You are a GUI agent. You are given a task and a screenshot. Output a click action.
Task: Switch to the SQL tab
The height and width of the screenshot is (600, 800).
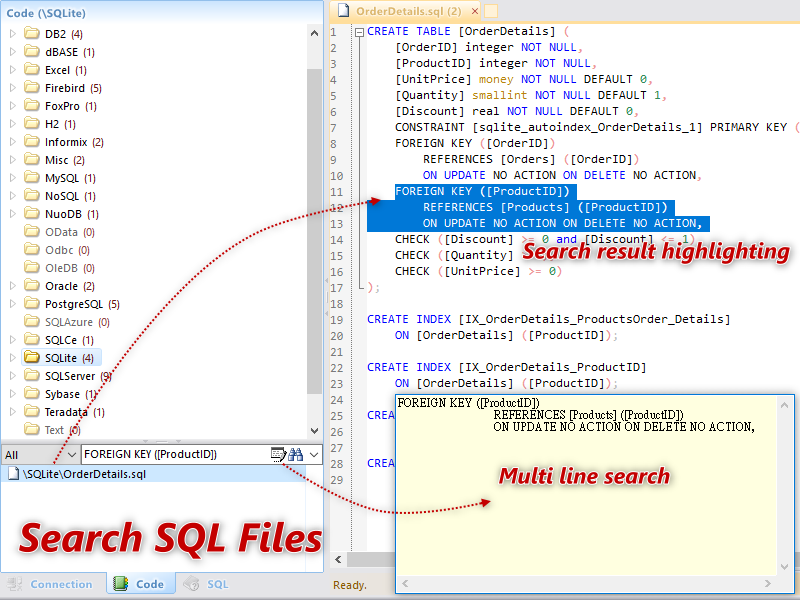point(206,584)
